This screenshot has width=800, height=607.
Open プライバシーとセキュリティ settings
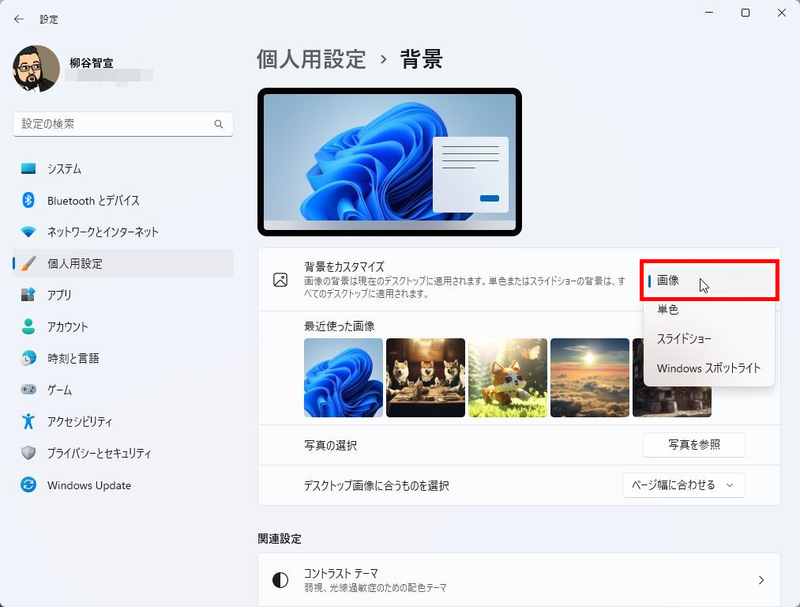tap(123, 453)
